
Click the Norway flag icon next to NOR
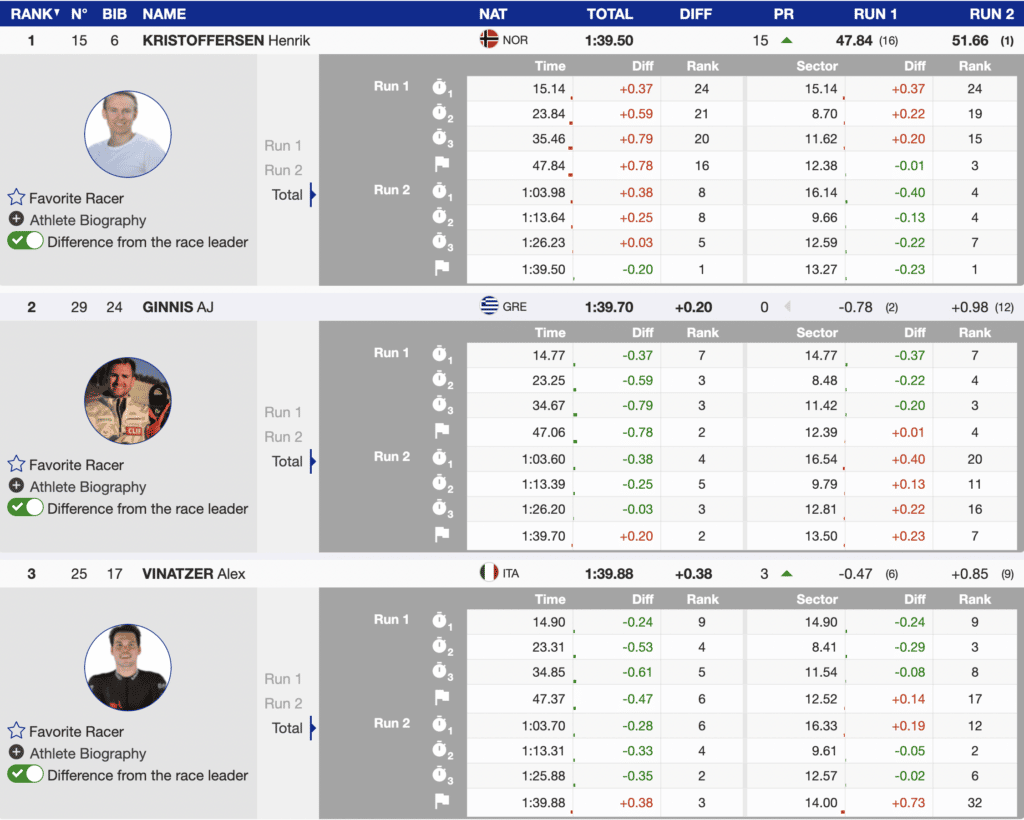coord(489,40)
